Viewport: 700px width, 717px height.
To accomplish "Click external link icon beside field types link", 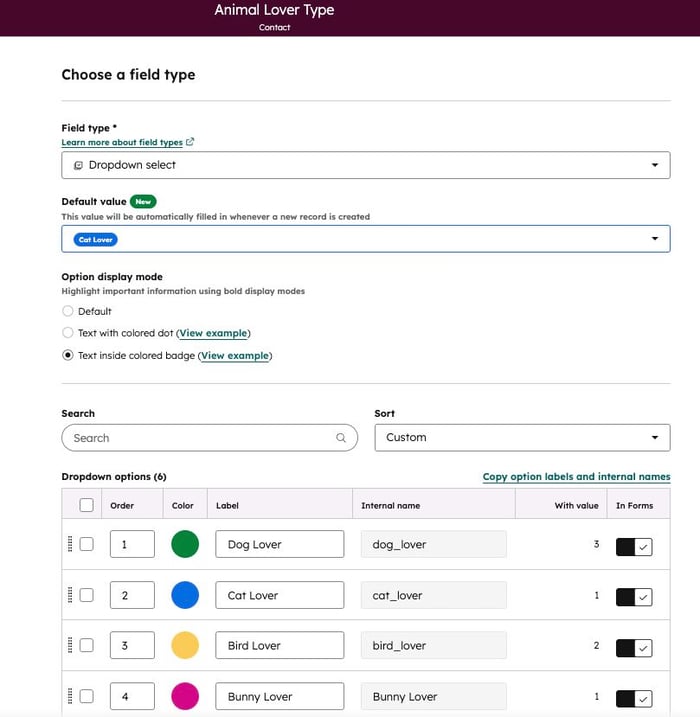I will (190, 143).
